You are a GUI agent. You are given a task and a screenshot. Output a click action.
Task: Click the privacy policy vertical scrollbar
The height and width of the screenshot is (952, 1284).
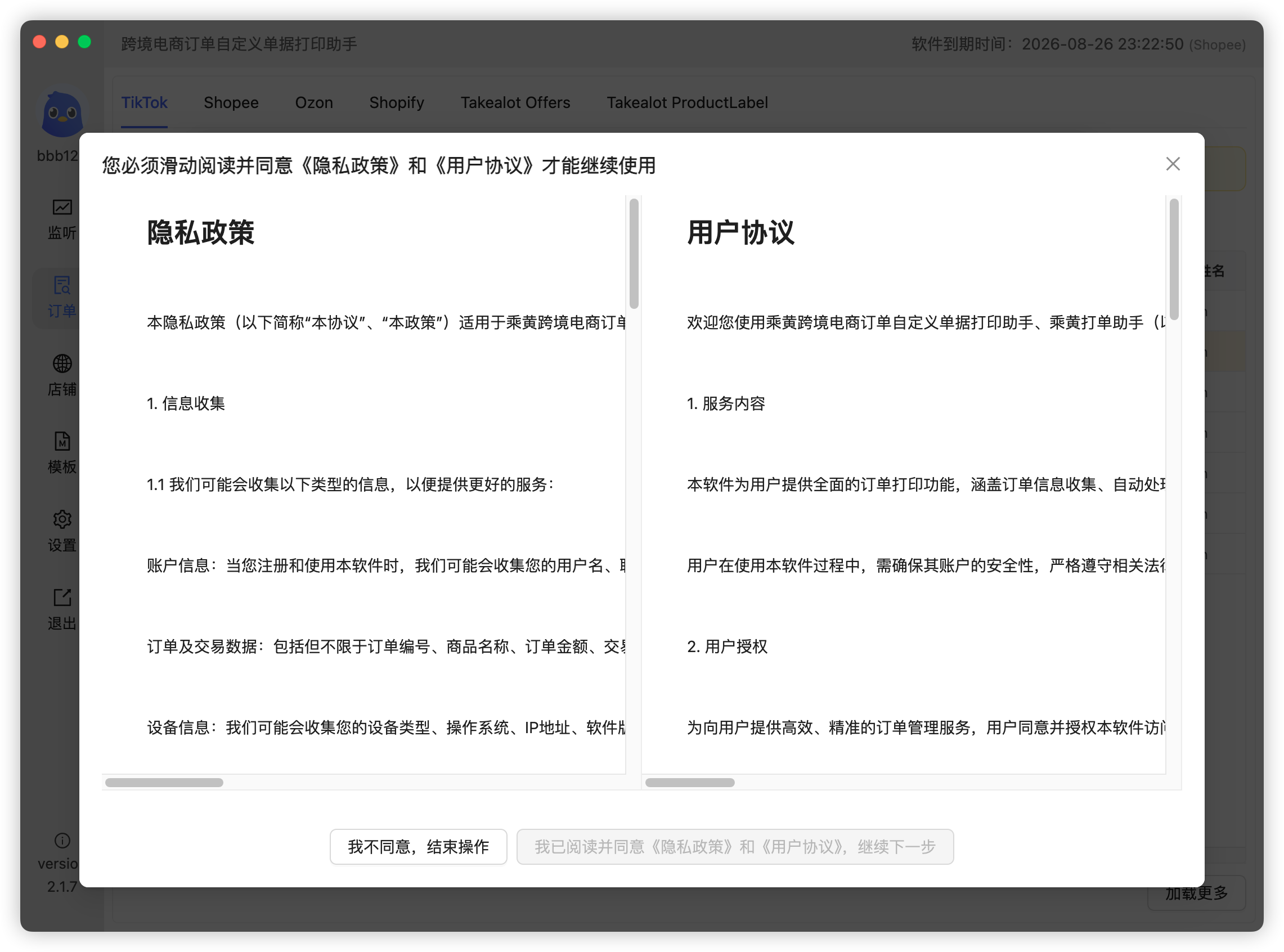click(634, 254)
